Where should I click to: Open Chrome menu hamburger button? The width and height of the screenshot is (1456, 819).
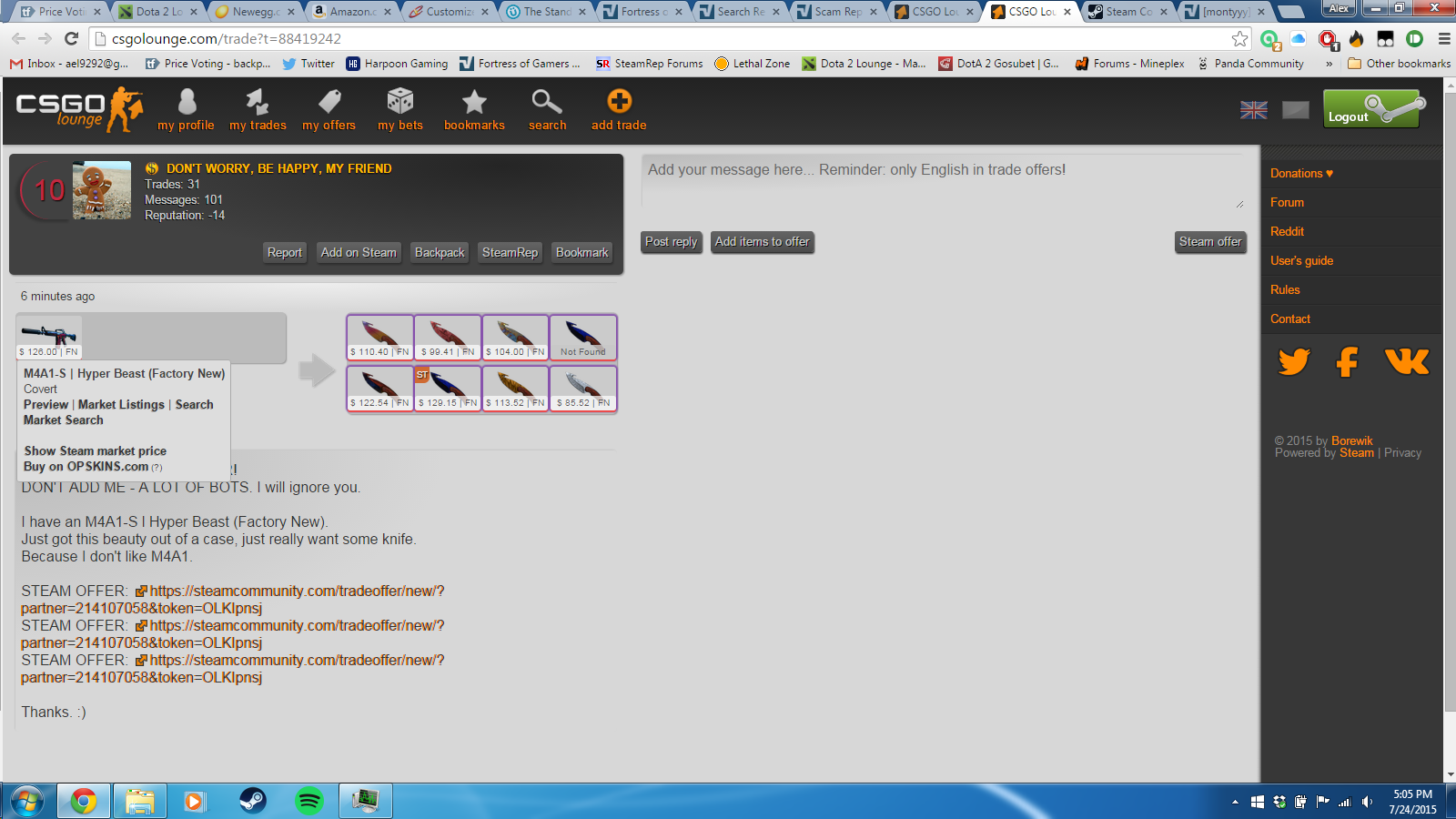[1444, 39]
